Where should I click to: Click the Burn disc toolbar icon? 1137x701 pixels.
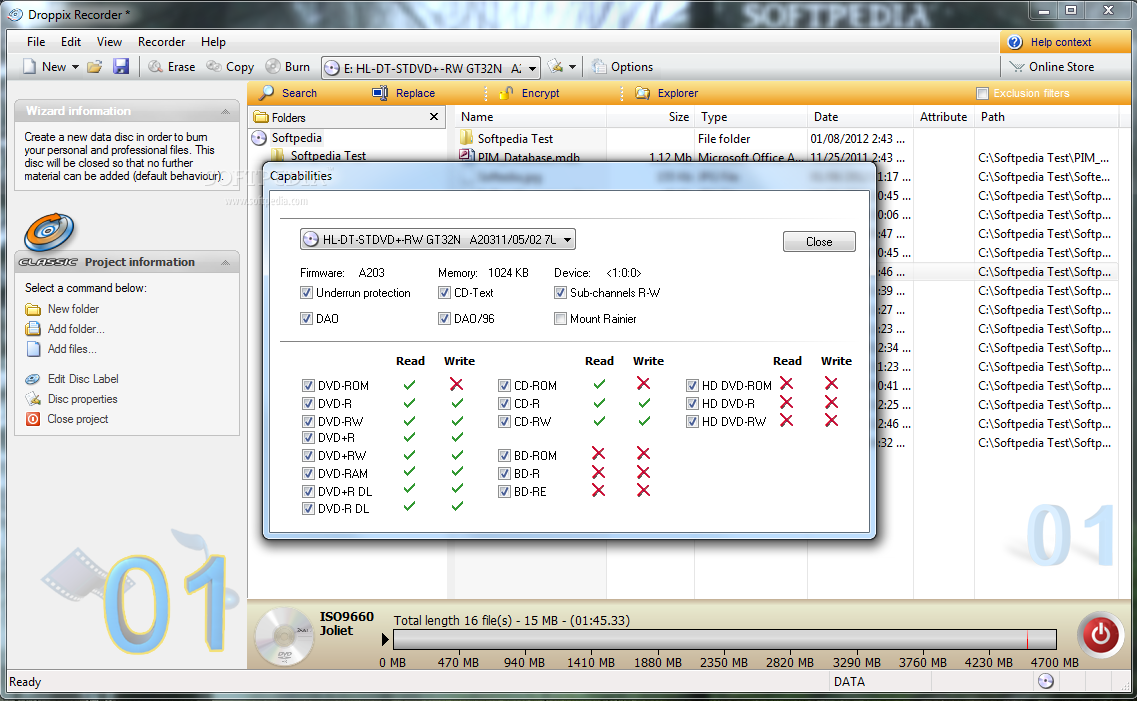tap(273, 67)
